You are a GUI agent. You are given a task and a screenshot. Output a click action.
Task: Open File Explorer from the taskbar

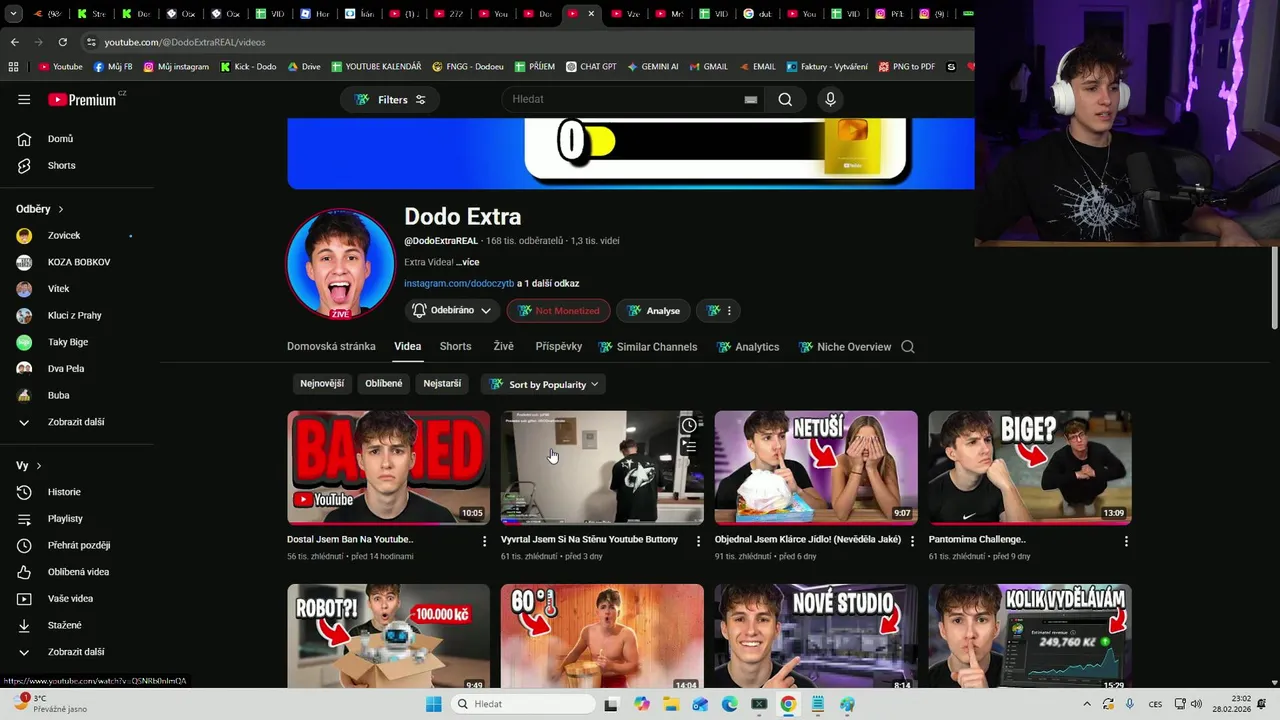coord(670,704)
